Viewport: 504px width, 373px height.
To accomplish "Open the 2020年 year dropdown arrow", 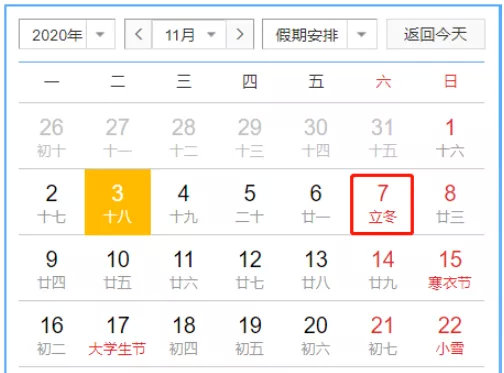I will point(100,34).
